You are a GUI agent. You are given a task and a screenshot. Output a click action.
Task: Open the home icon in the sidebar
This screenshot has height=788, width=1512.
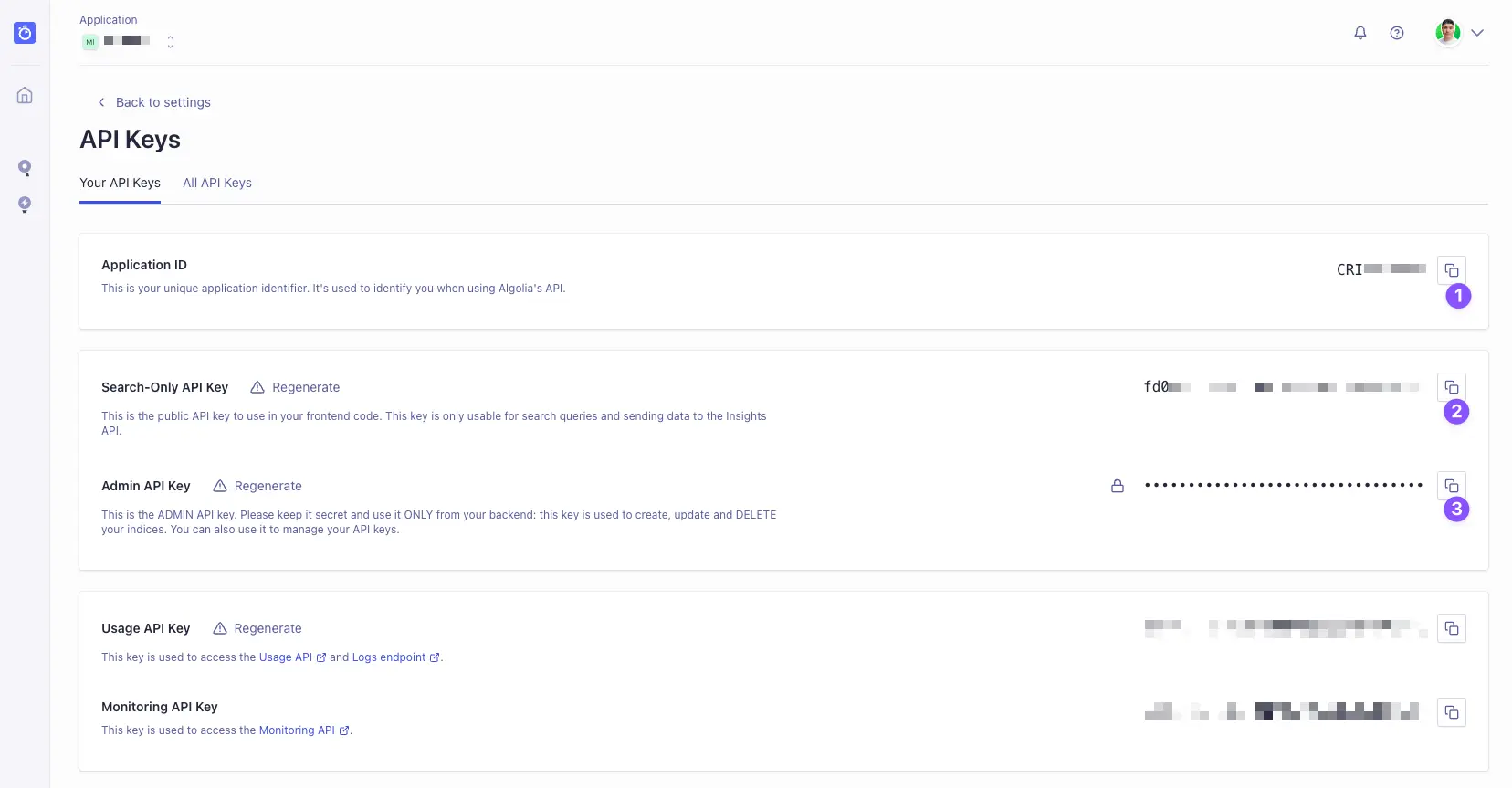tap(25, 96)
